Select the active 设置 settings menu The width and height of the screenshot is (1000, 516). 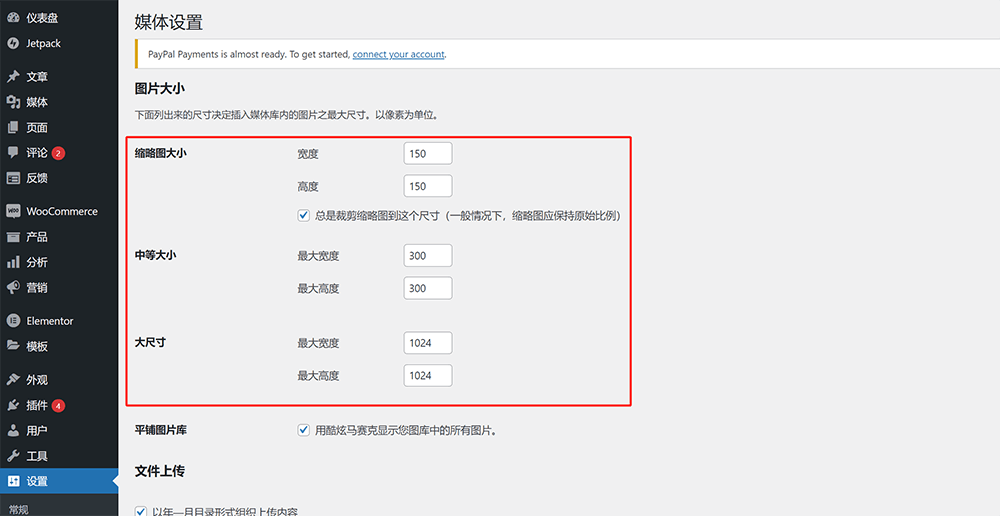[x=59, y=482]
